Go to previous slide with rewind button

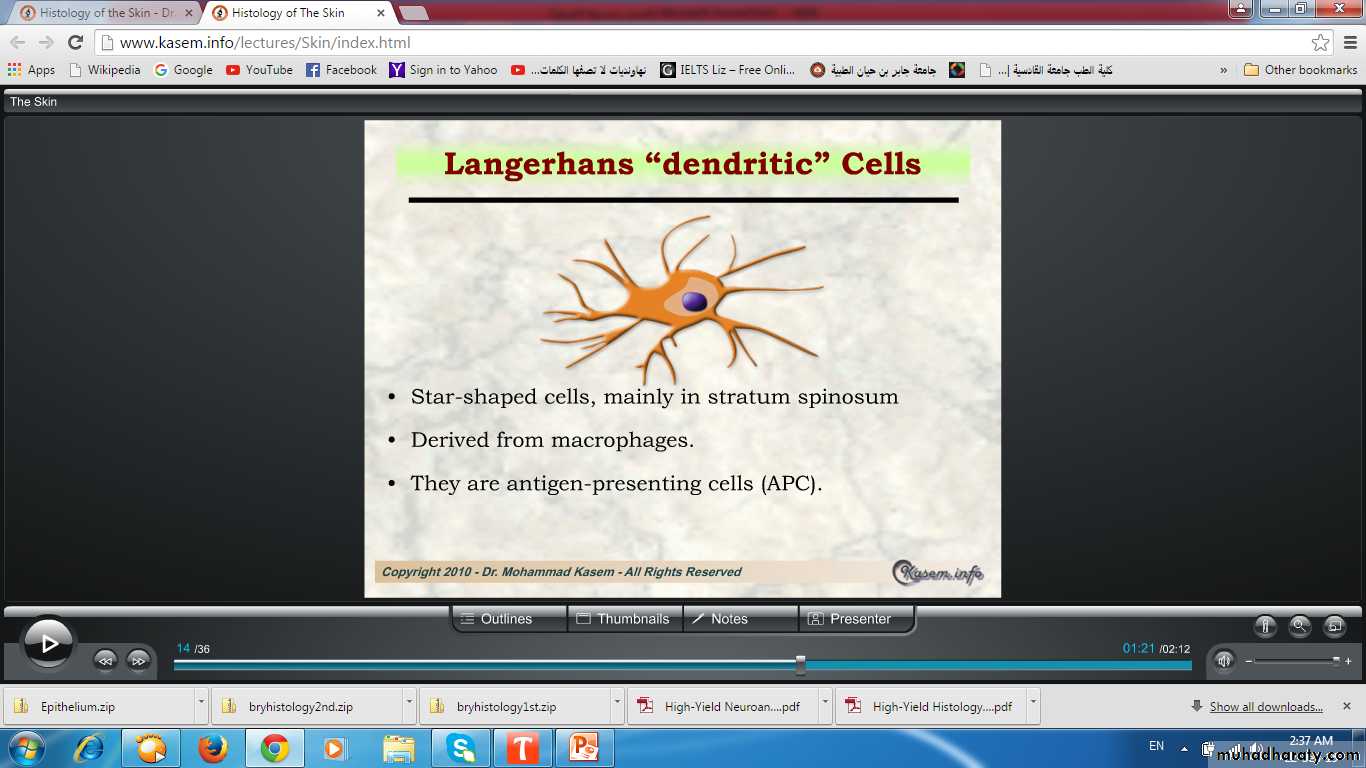[x=105, y=660]
